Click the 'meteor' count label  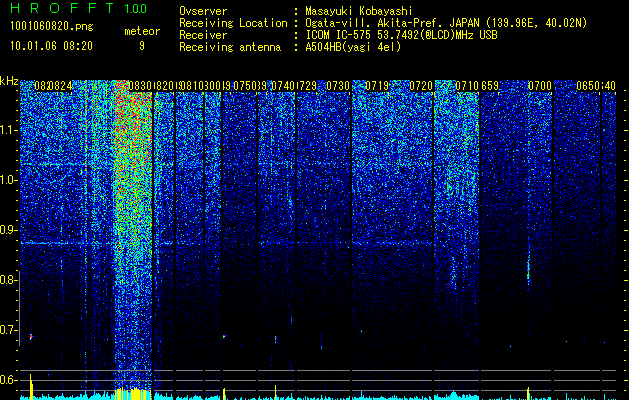pyautogui.click(x=142, y=32)
